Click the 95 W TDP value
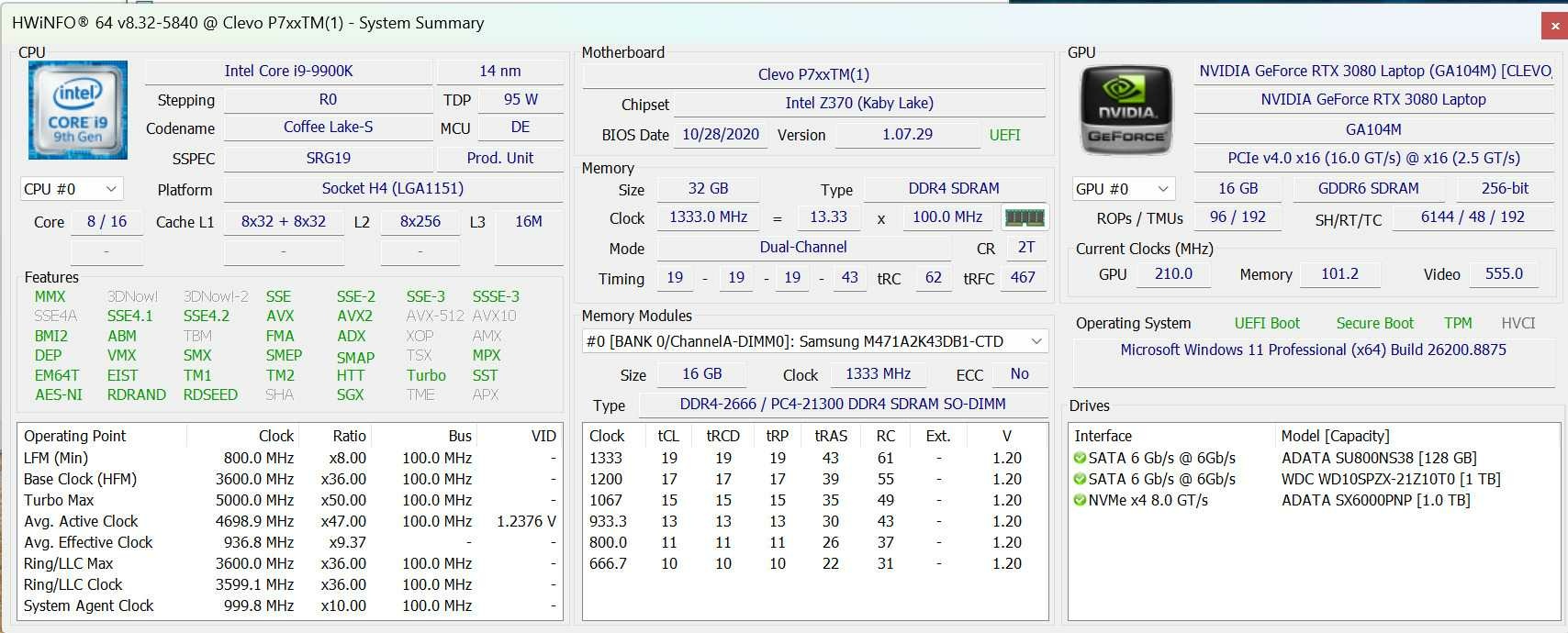1568x633 pixels. point(521,99)
